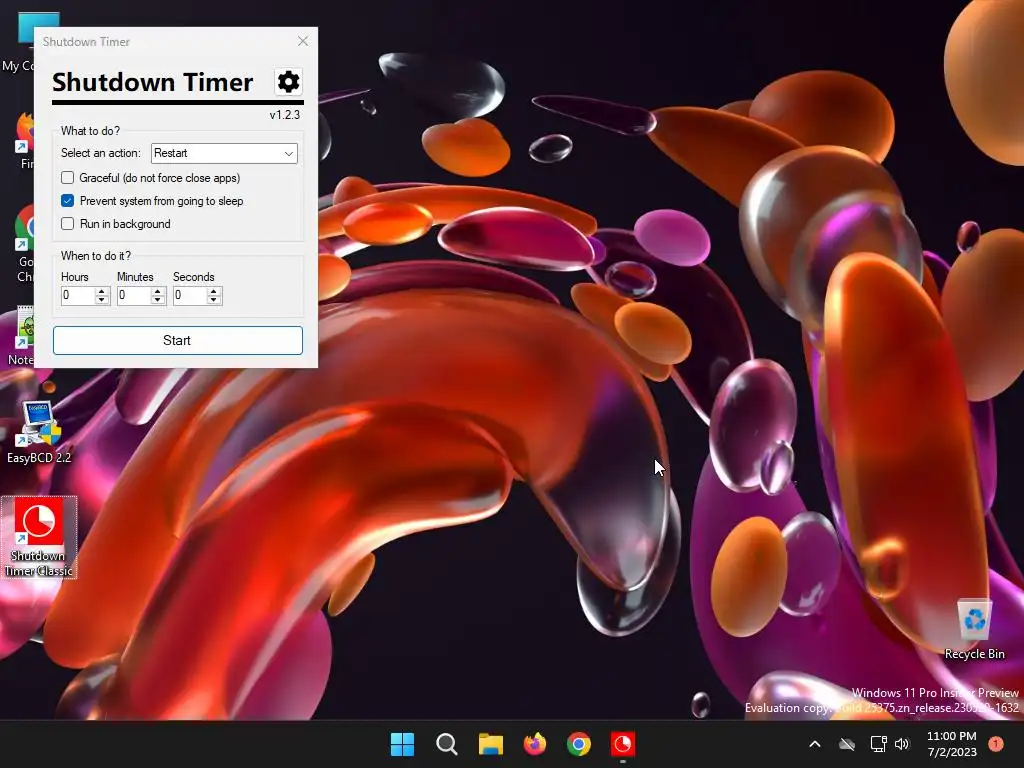Viewport: 1024px width, 768px height.
Task: Open taskbar Search
Action: [447, 744]
